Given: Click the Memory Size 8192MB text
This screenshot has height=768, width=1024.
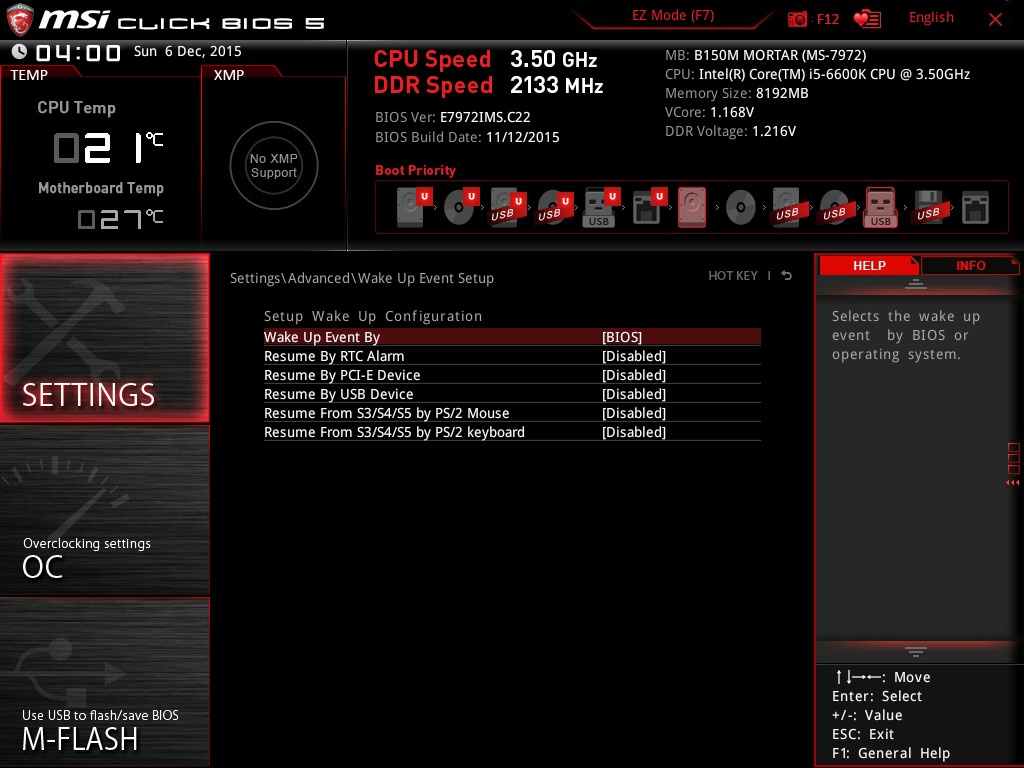Looking at the screenshot, I should [x=737, y=93].
